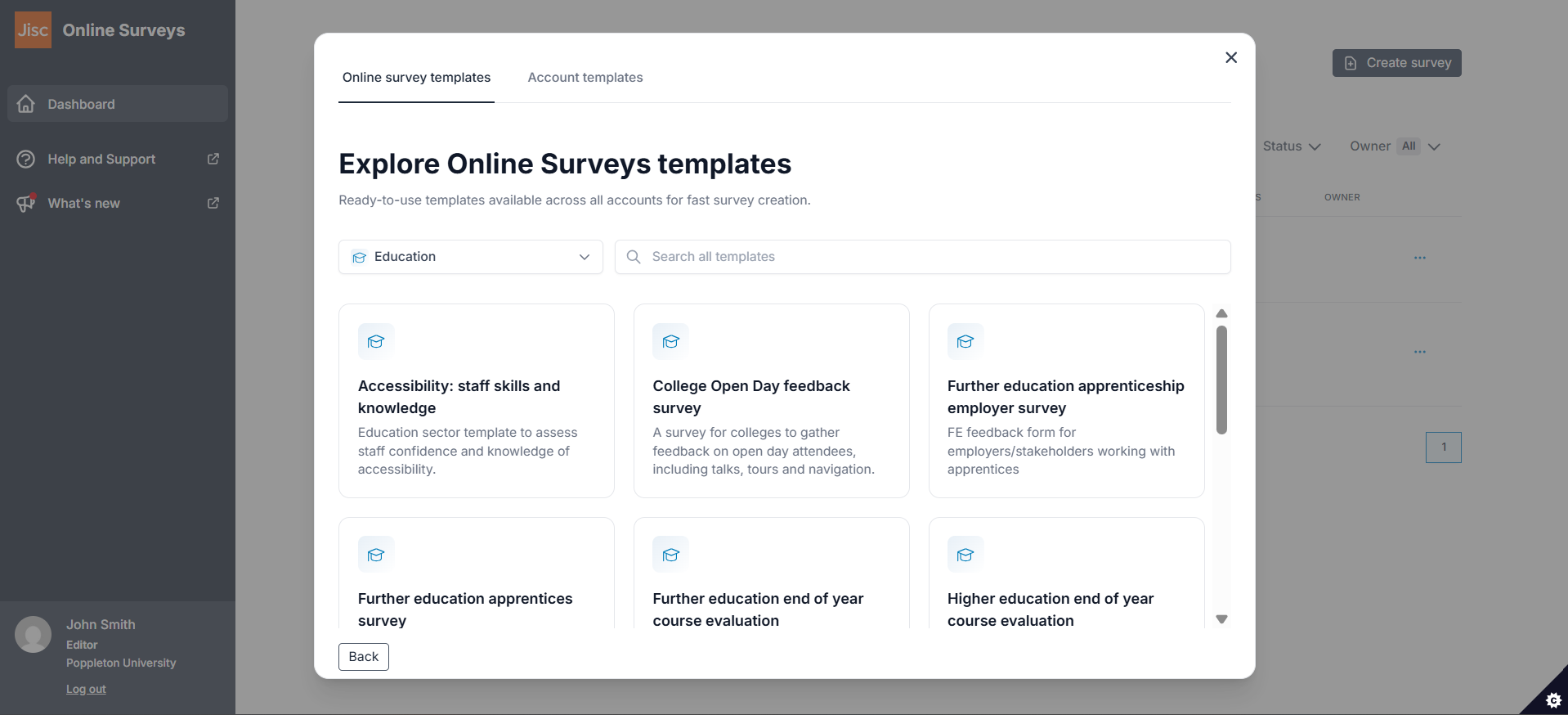Click the Create survey button

coord(1397,63)
